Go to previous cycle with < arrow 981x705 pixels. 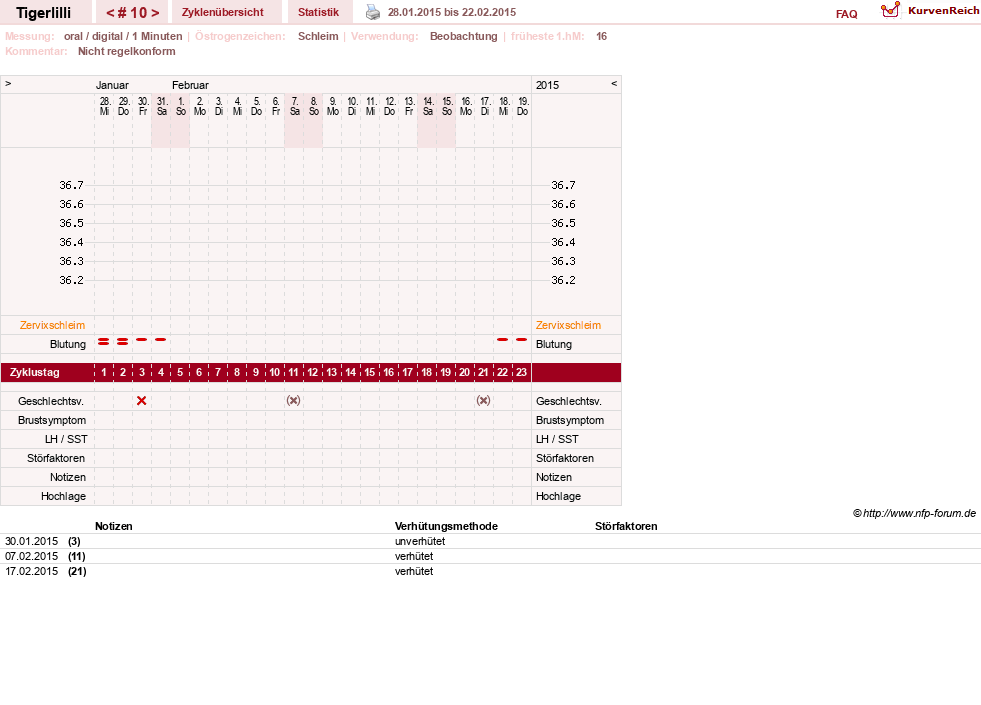click(110, 13)
